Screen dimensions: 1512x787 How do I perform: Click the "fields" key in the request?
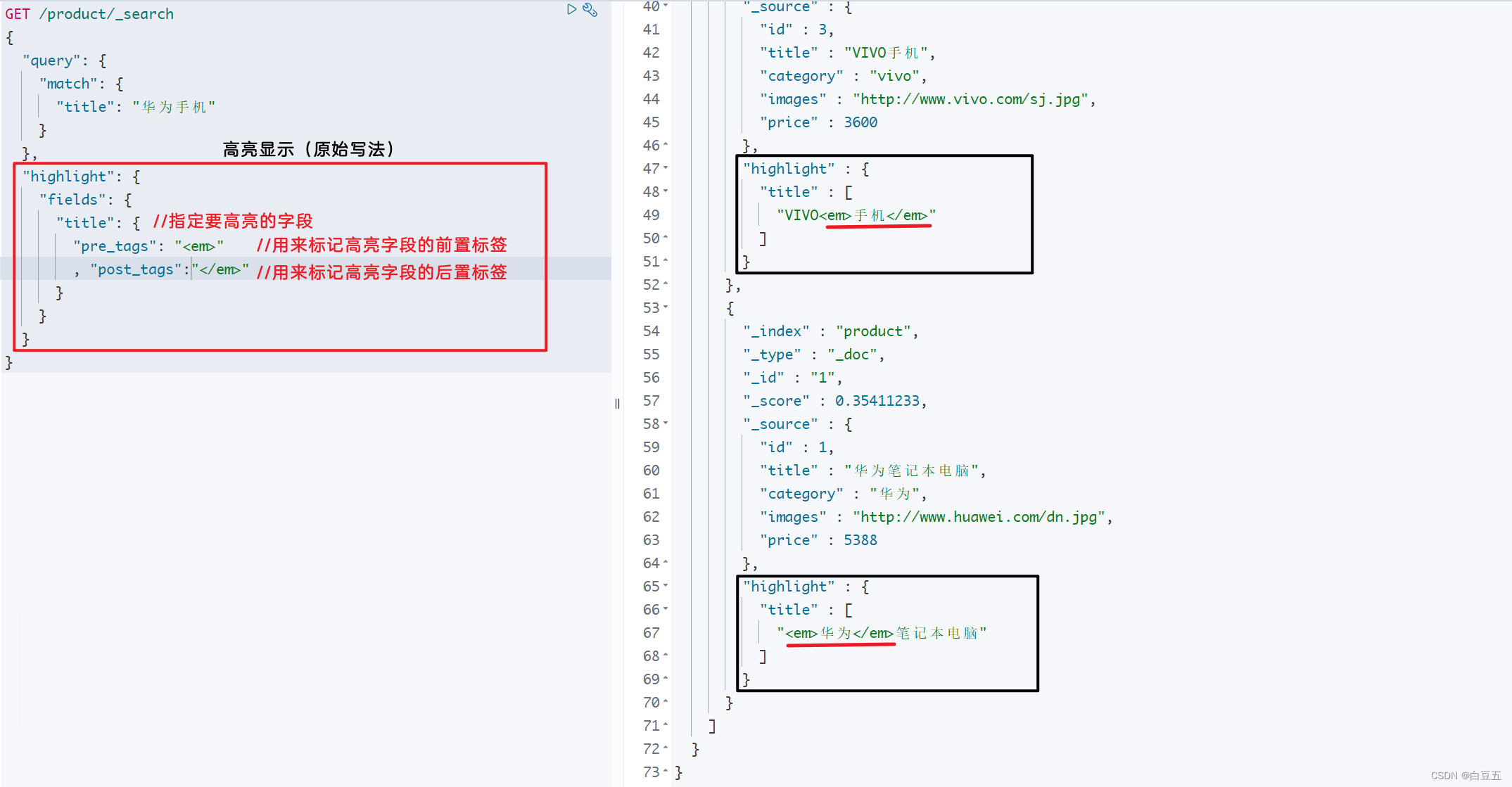73,200
